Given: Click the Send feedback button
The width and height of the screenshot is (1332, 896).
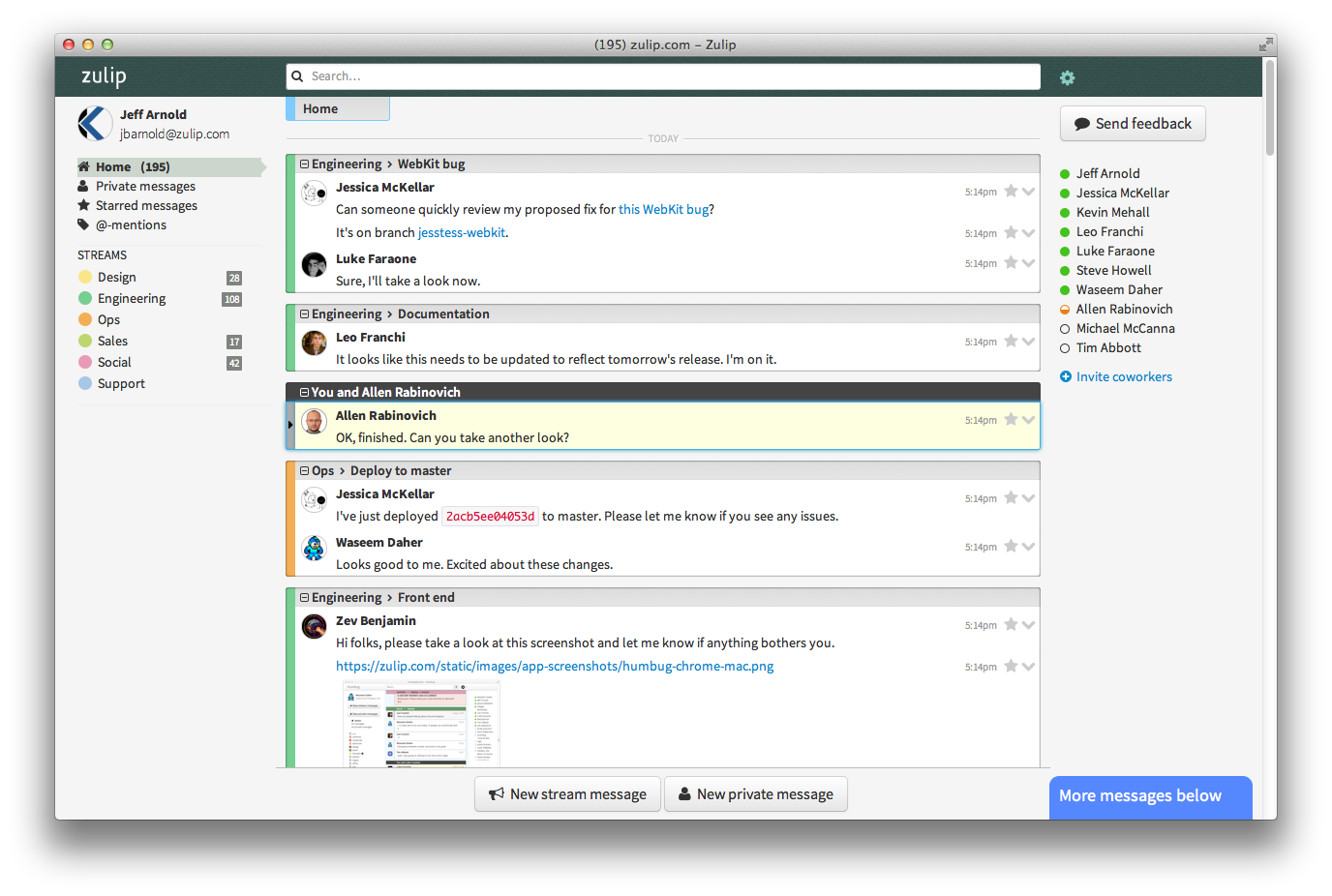Looking at the screenshot, I should (x=1133, y=124).
